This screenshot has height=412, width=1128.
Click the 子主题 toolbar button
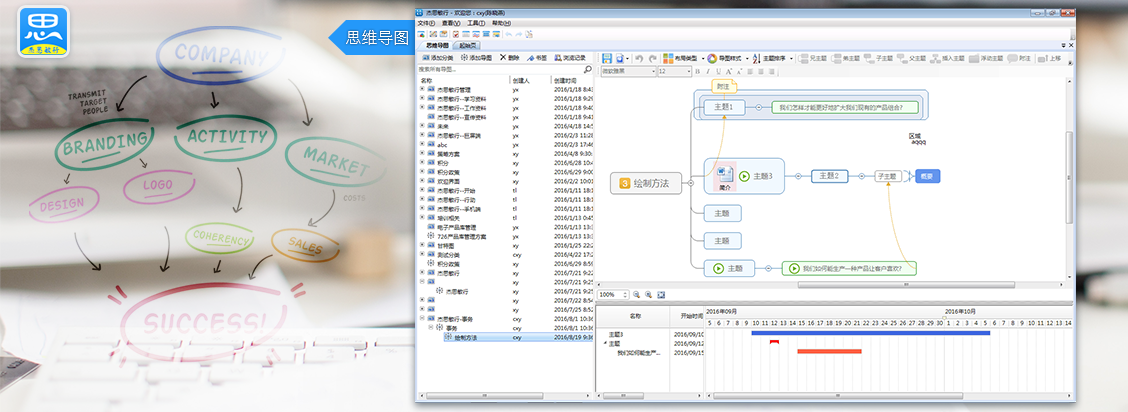click(x=879, y=58)
